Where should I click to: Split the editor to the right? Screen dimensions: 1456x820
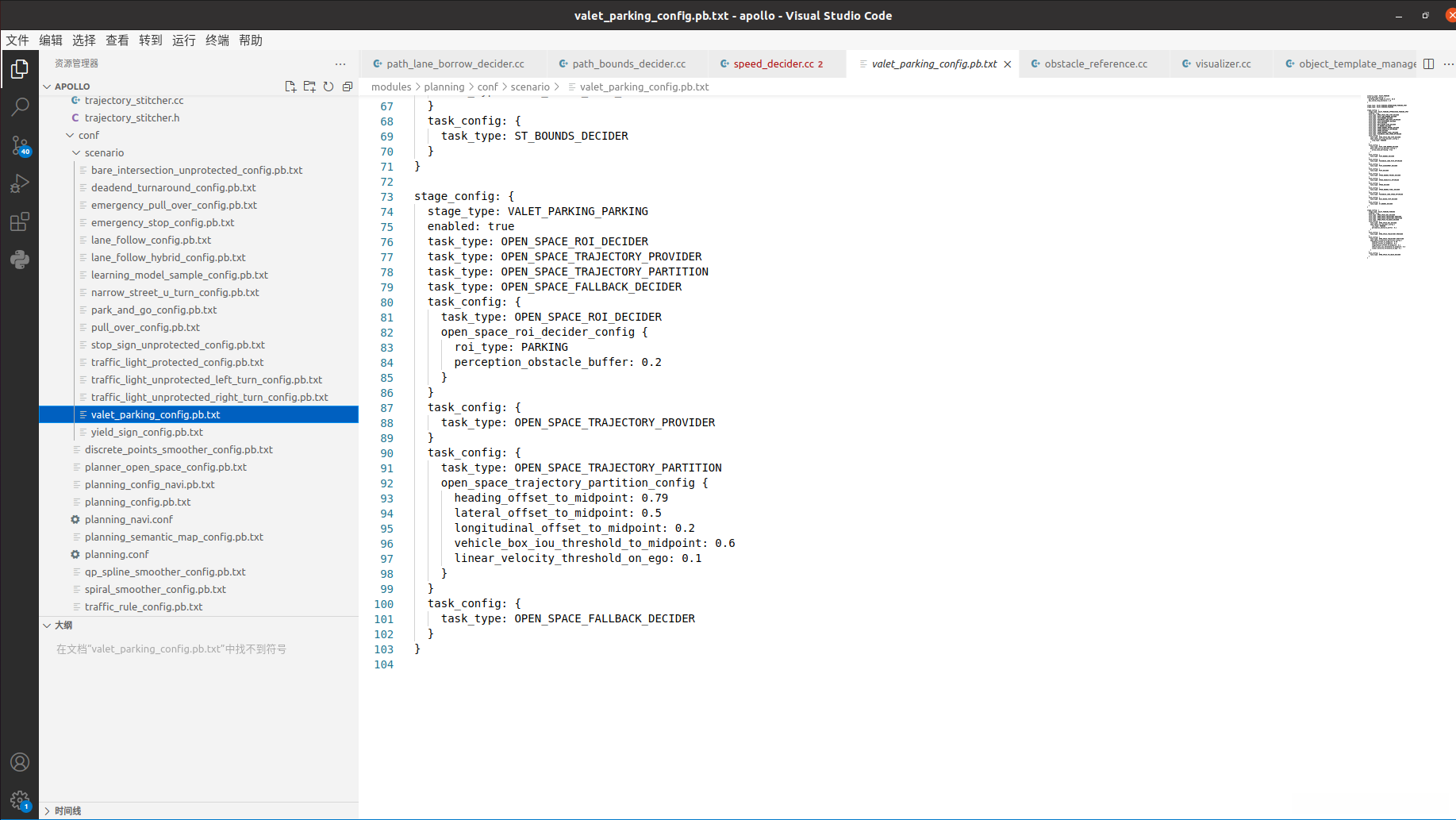point(1428,64)
